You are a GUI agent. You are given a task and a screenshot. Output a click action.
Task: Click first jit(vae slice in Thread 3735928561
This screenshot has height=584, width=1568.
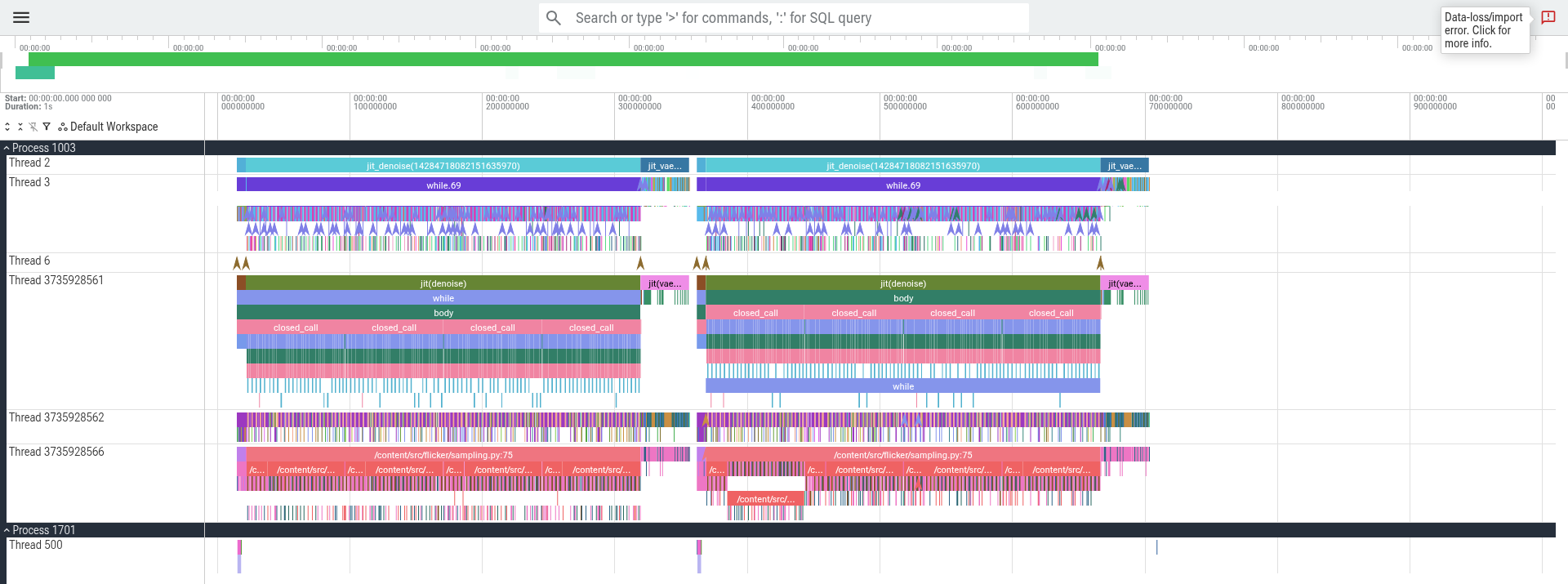click(665, 283)
